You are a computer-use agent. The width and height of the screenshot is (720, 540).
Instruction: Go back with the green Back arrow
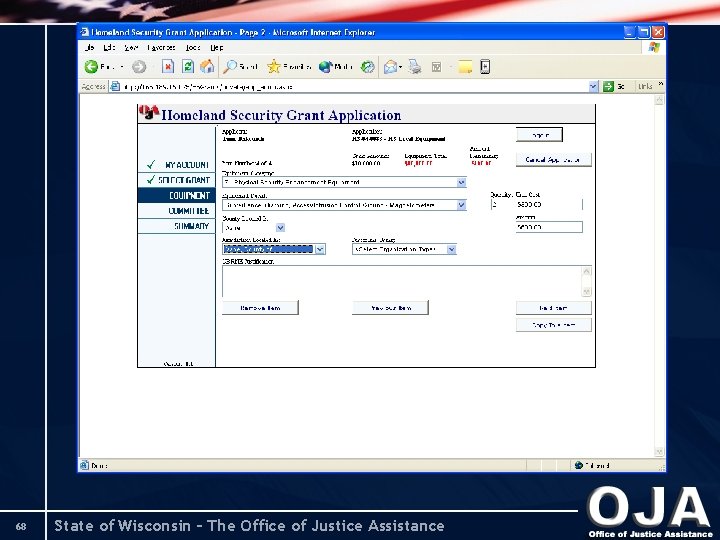91,67
